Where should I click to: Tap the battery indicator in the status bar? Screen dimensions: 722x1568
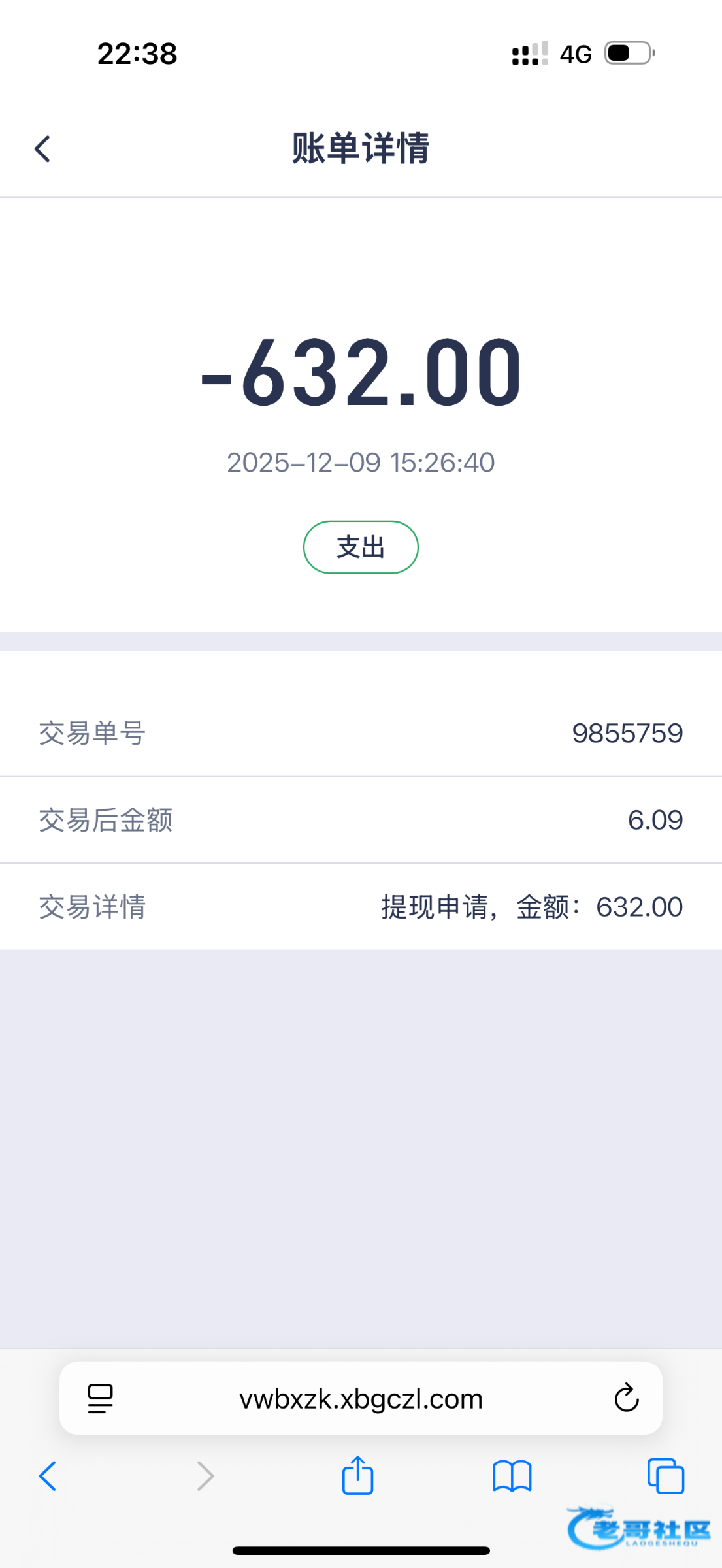coord(629,53)
